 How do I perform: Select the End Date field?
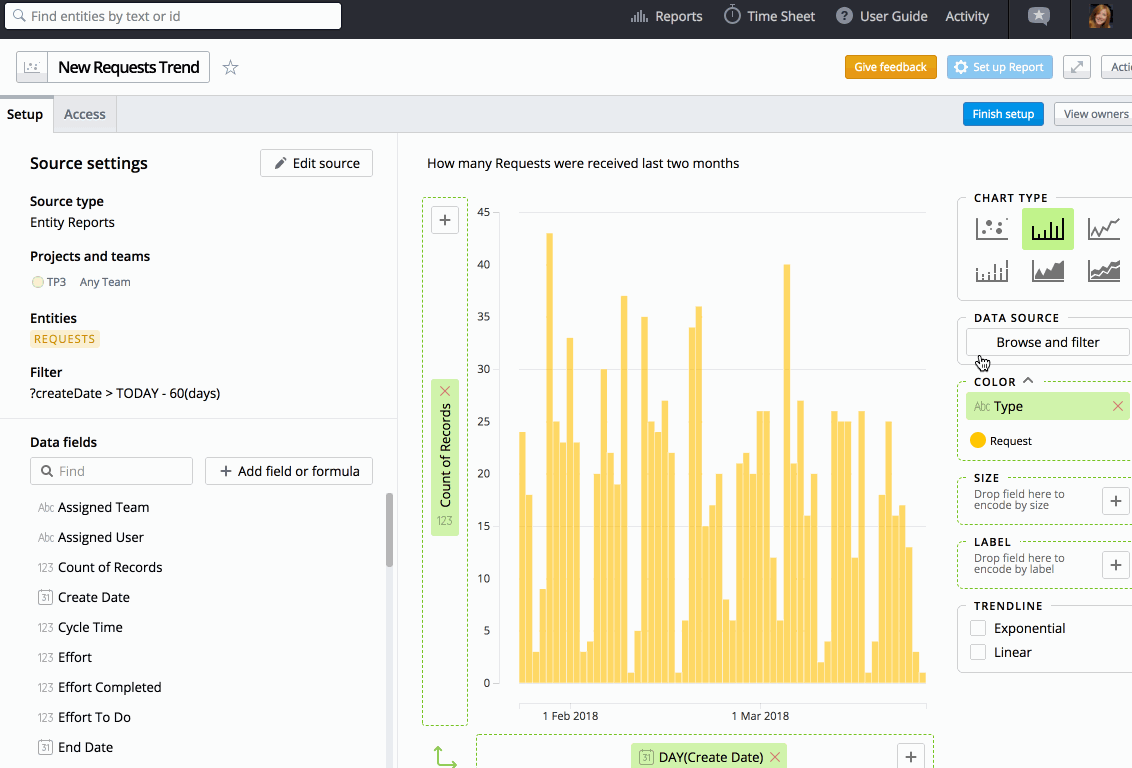85,747
